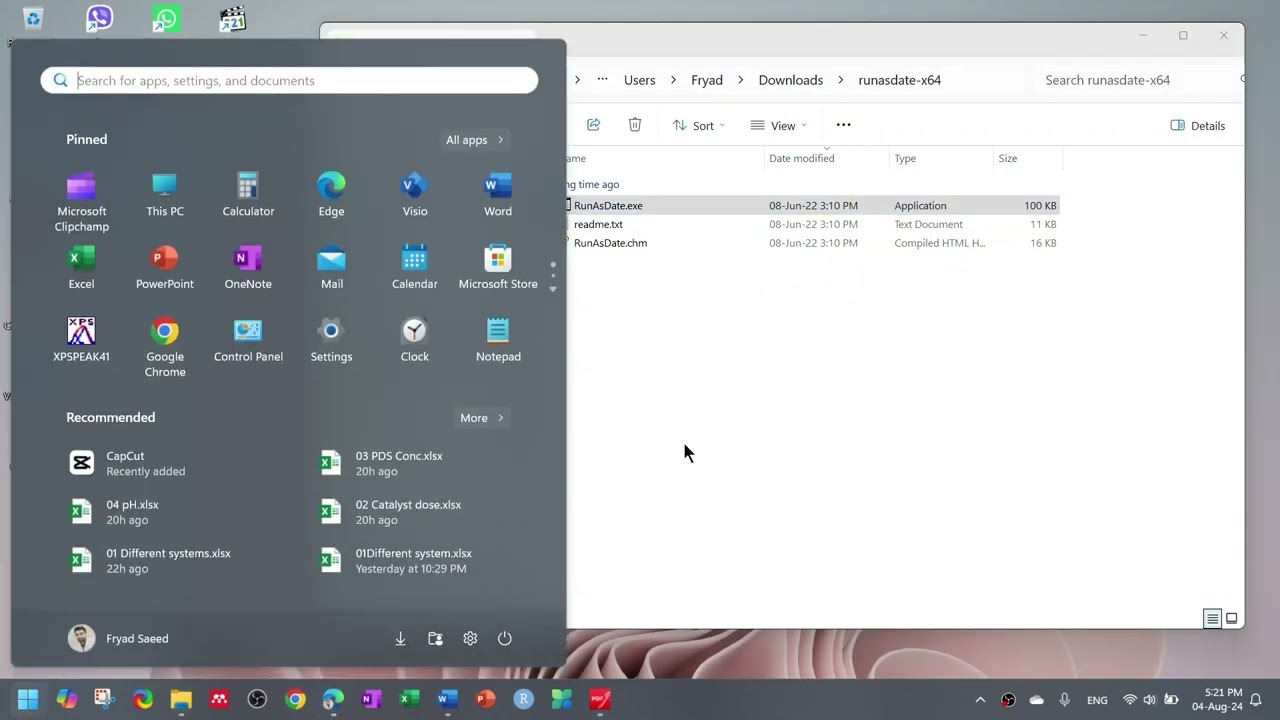Show hidden tray icons chevron

980,700
